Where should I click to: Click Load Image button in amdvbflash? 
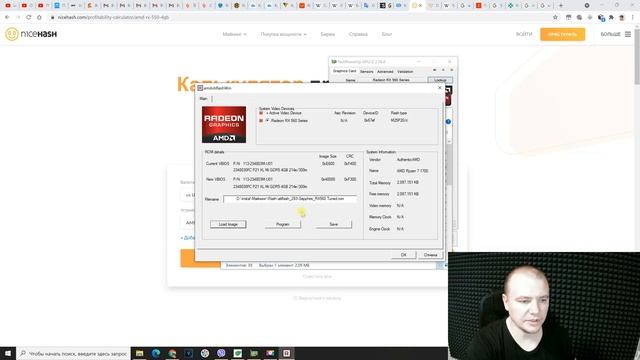pyautogui.click(x=228, y=224)
